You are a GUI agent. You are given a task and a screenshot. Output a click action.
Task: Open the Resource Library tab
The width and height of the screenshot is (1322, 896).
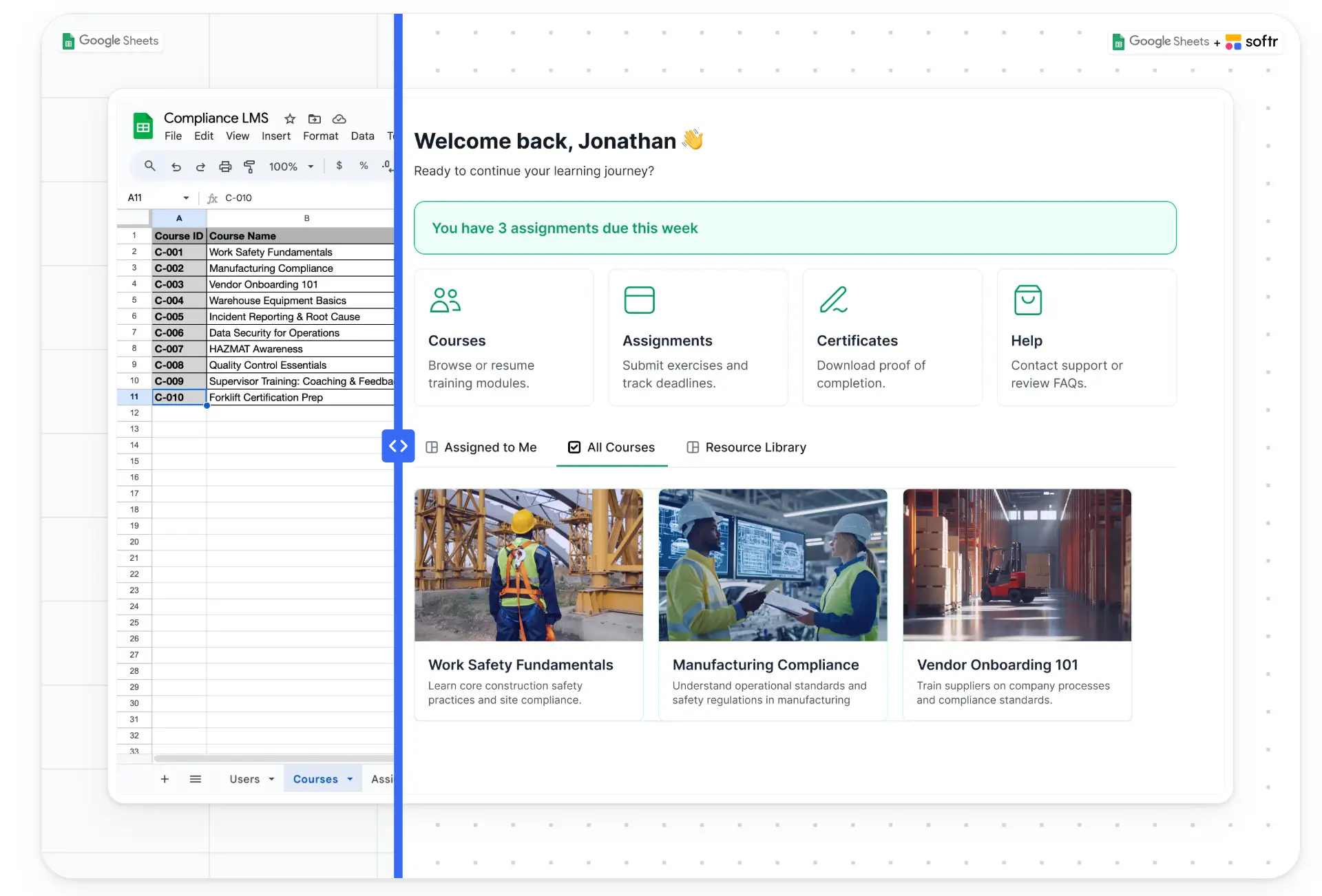(x=746, y=447)
